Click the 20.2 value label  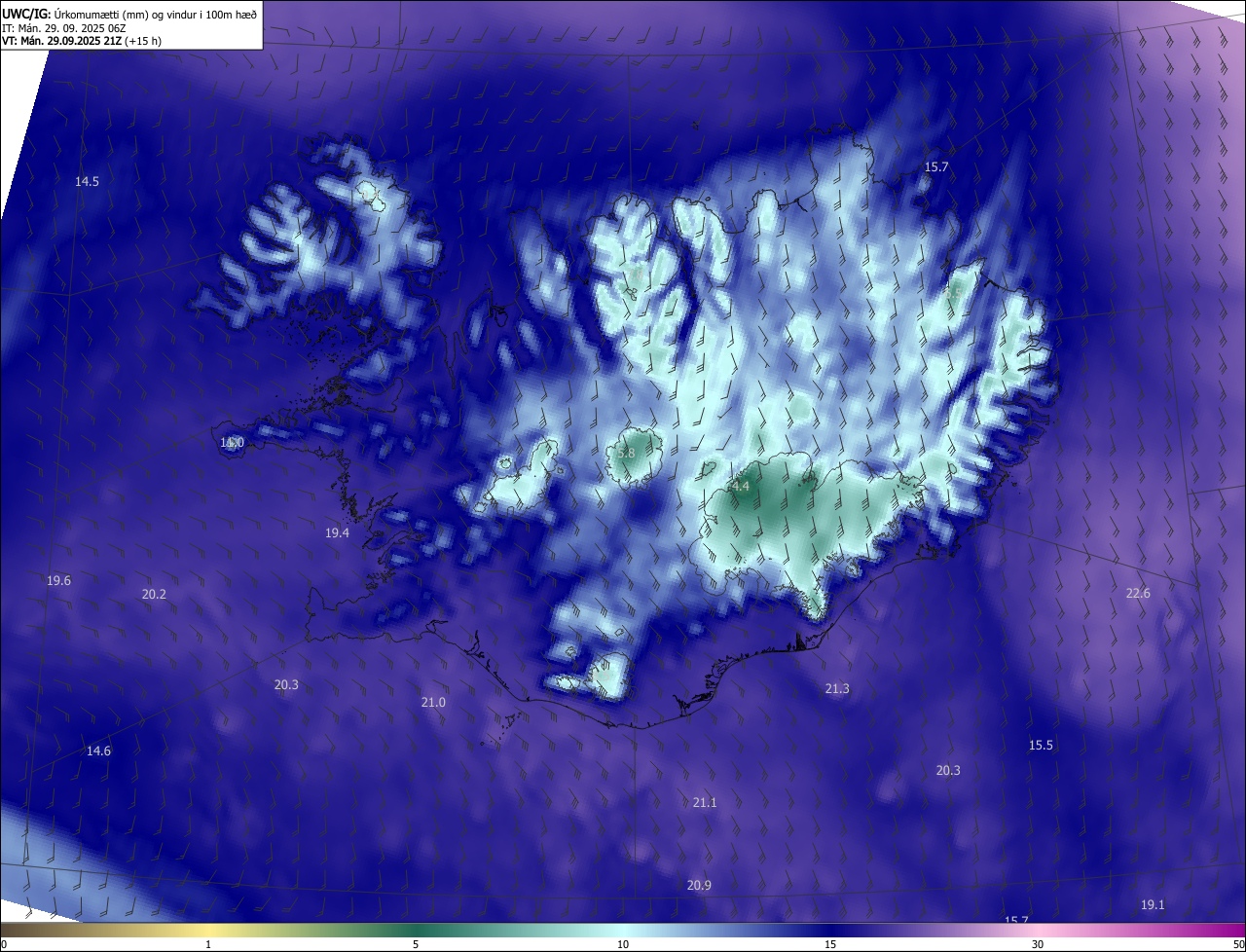(x=154, y=595)
